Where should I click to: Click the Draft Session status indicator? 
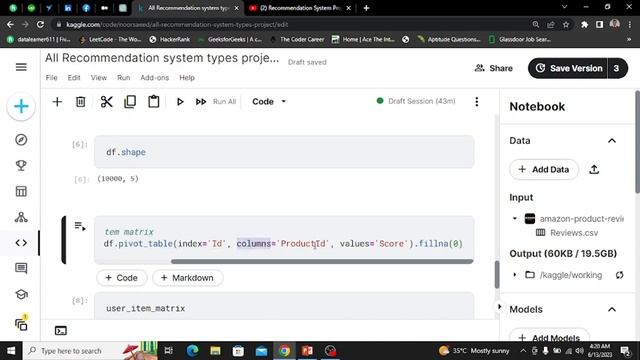point(416,101)
